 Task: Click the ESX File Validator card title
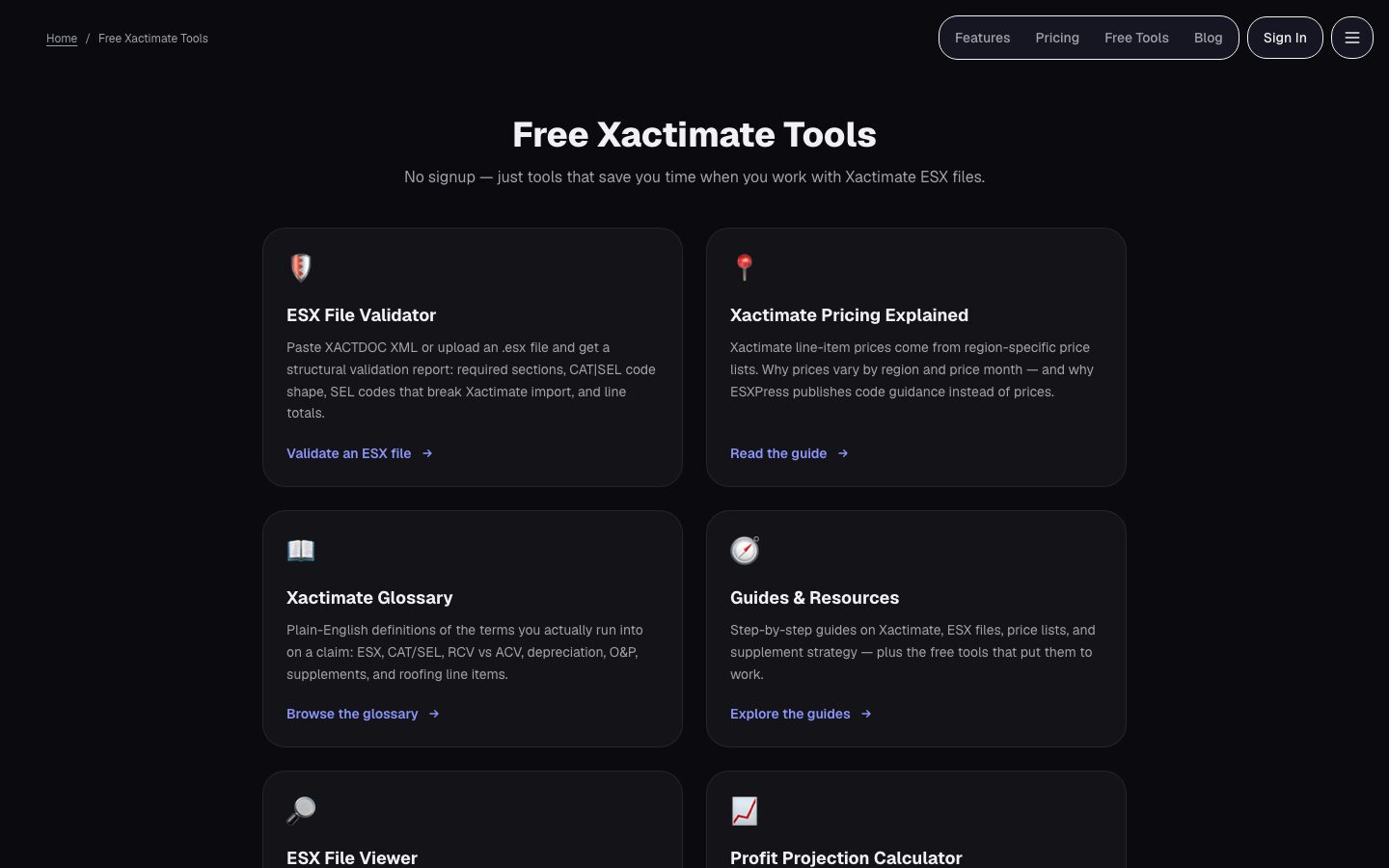(x=361, y=315)
